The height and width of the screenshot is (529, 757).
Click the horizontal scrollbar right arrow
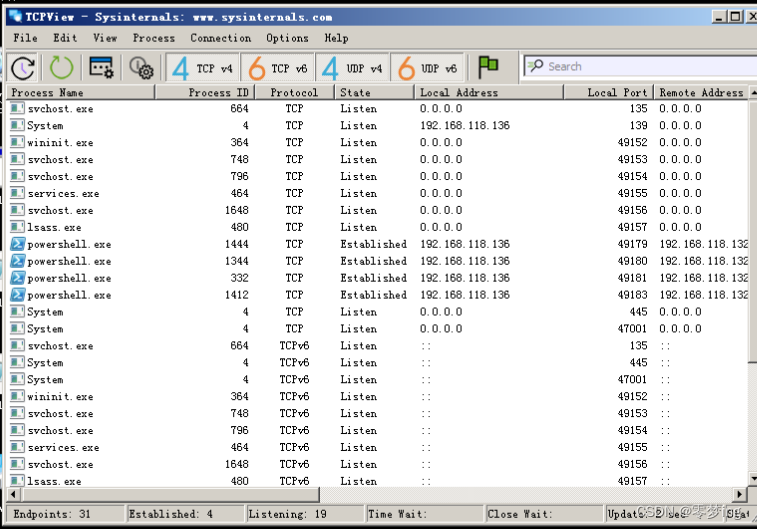739,494
